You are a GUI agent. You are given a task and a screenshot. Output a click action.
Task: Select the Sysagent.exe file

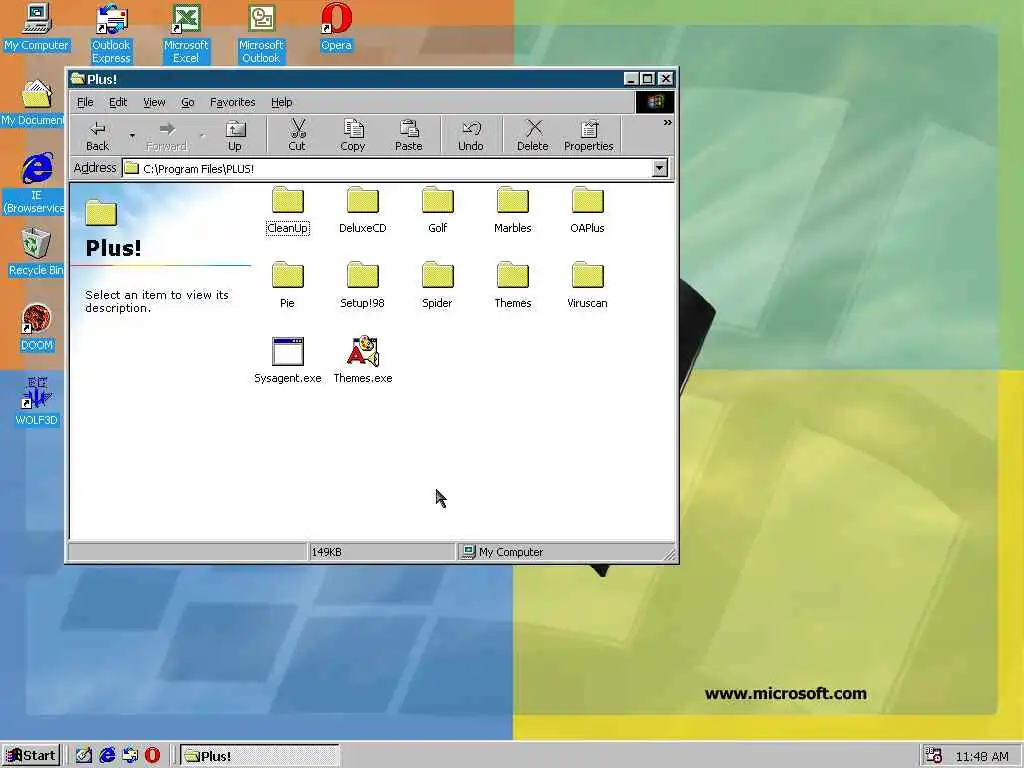pos(287,360)
